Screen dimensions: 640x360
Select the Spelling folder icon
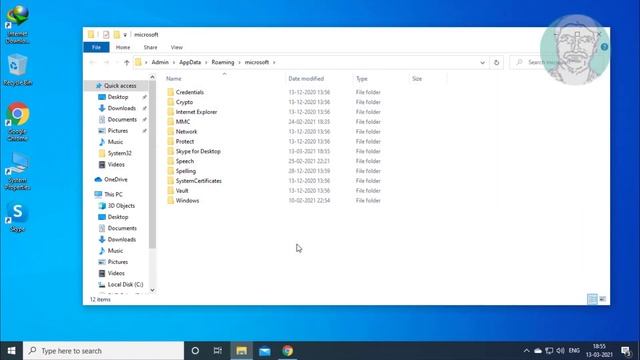171,171
